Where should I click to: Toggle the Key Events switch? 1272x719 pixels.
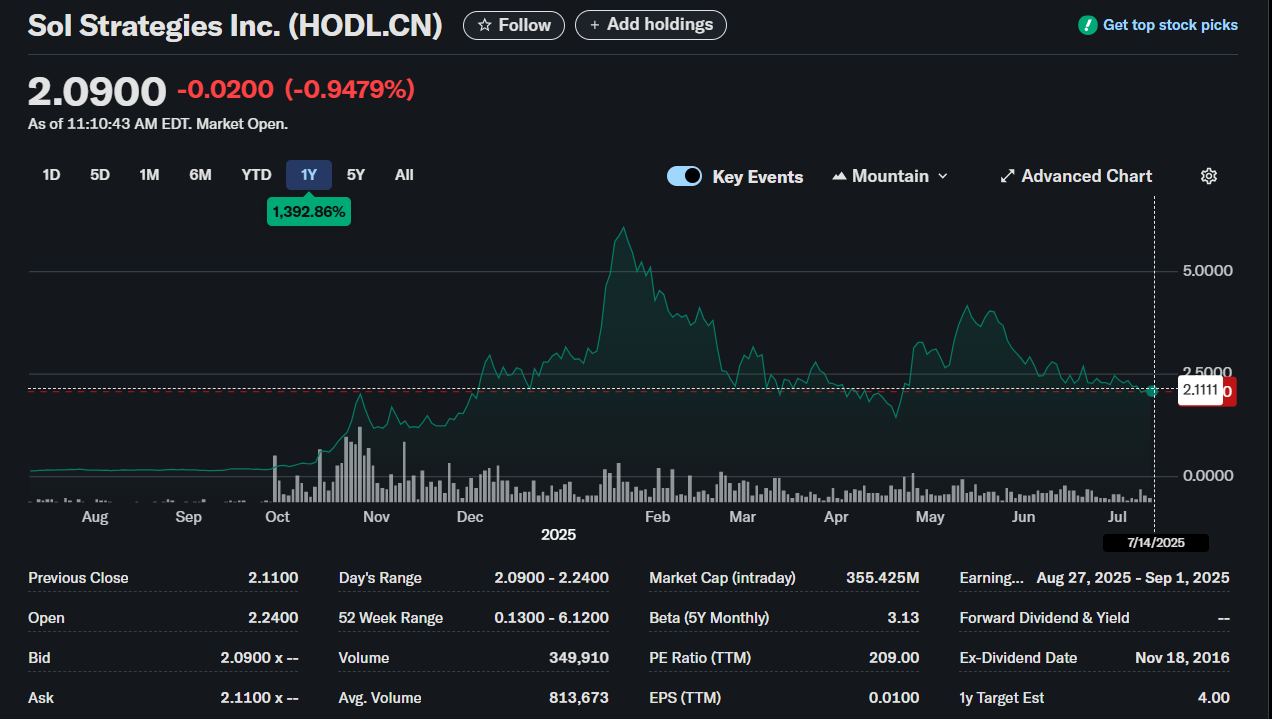coord(685,176)
